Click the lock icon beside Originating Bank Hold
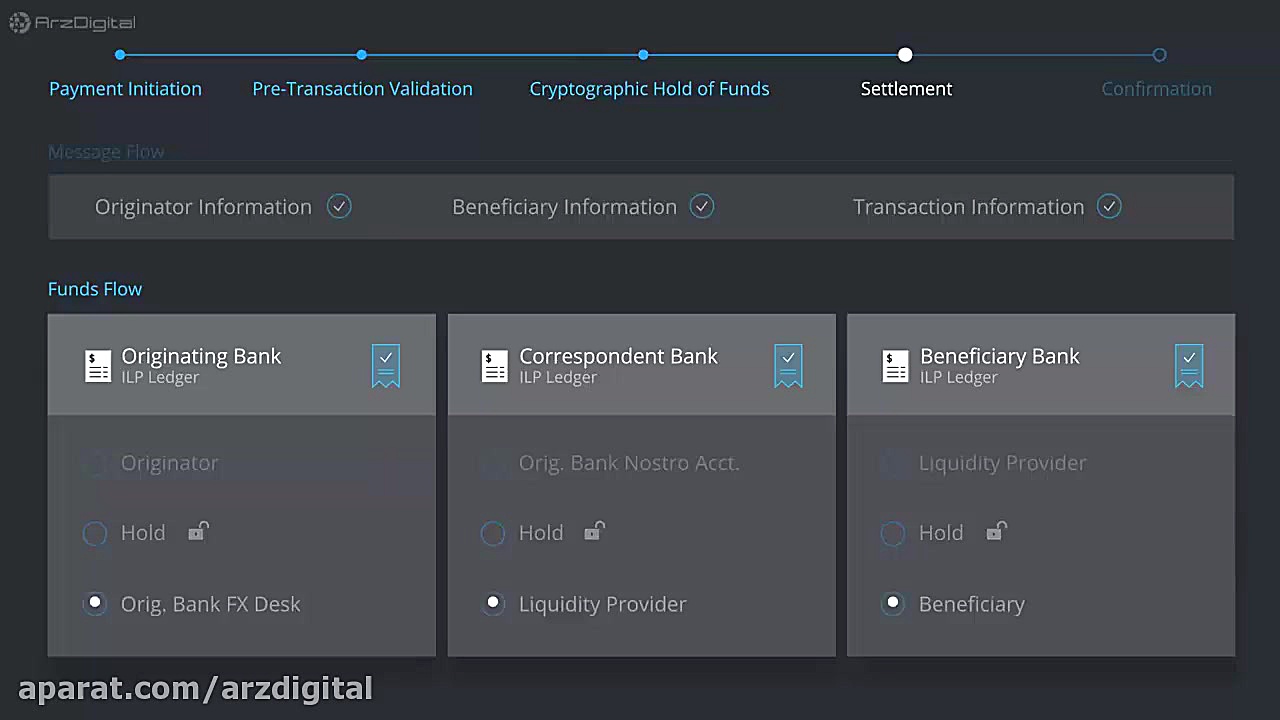 pos(198,531)
